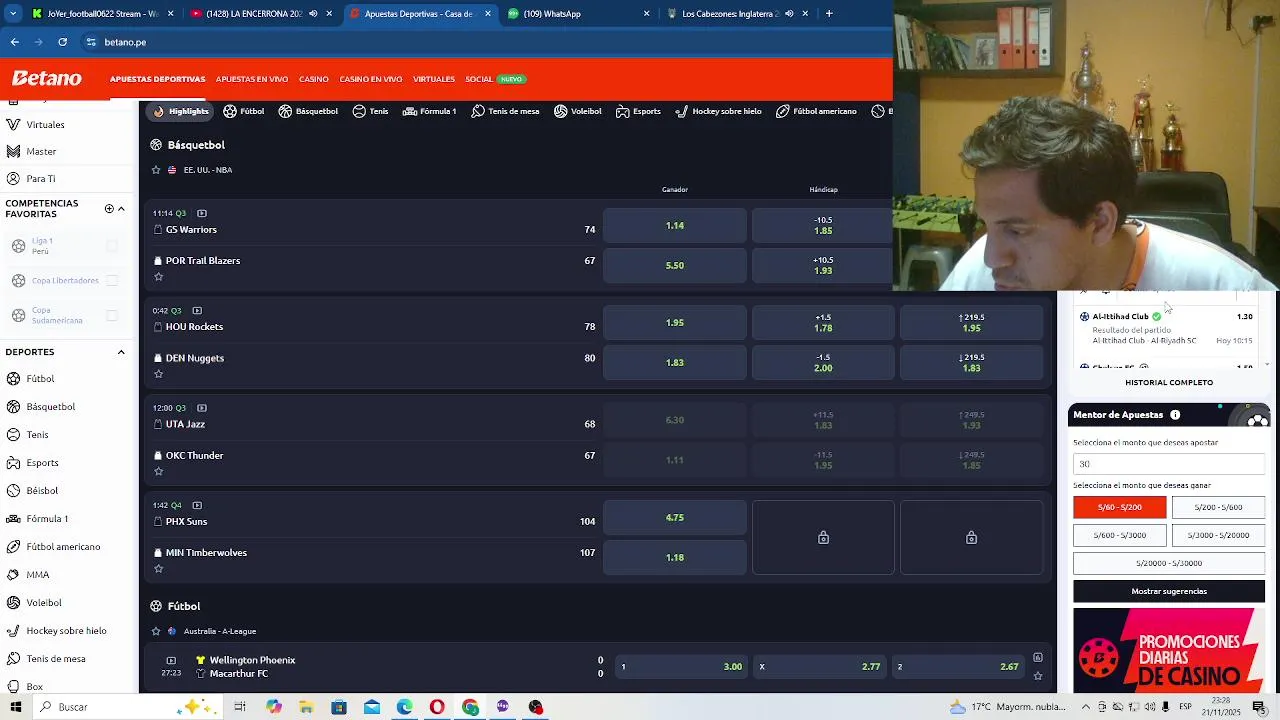The image size is (1280, 720).
Task: Open Historial Completo of bets
Action: (1169, 382)
